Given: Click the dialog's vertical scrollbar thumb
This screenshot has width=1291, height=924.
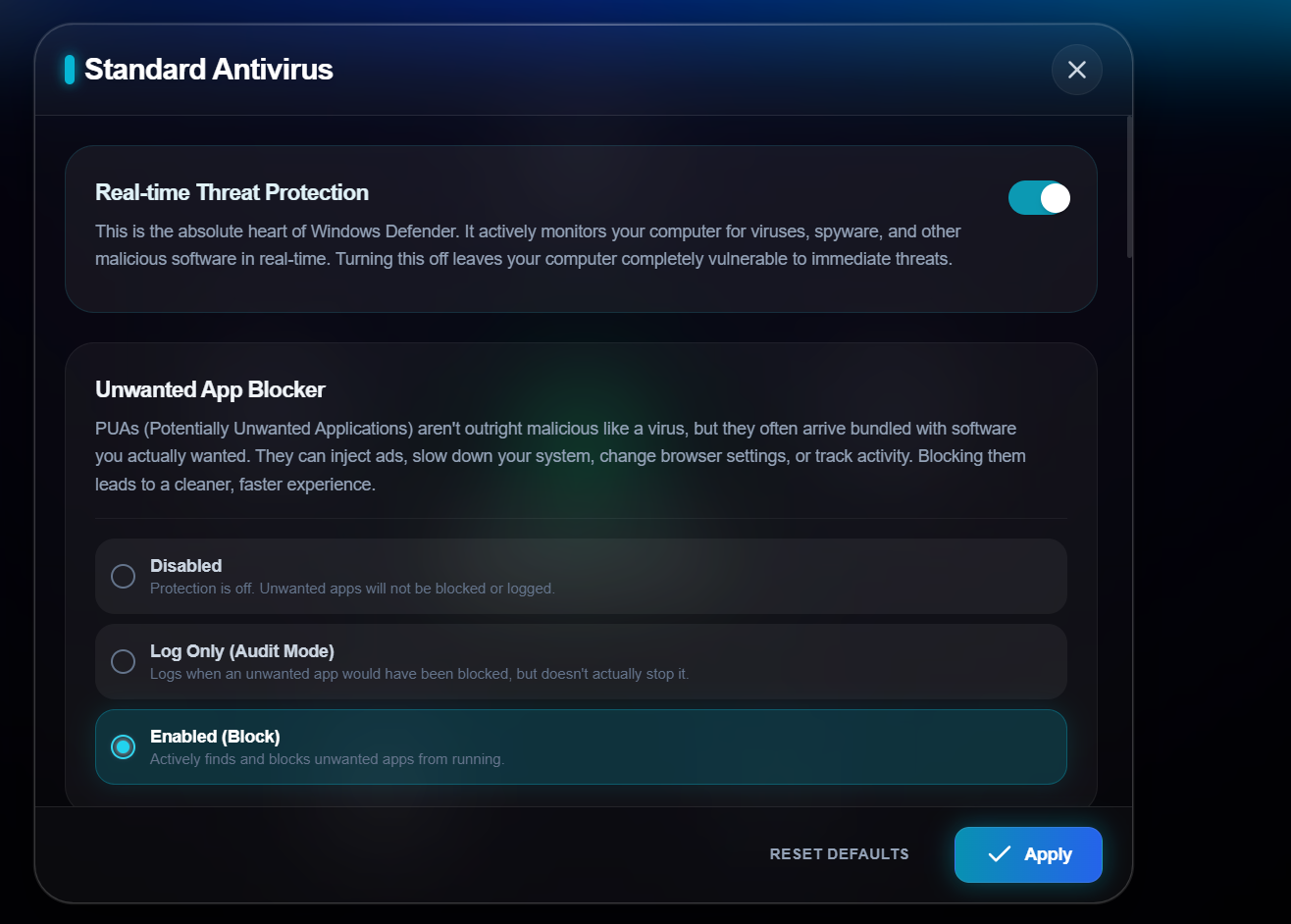Looking at the screenshot, I should click(x=1129, y=186).
